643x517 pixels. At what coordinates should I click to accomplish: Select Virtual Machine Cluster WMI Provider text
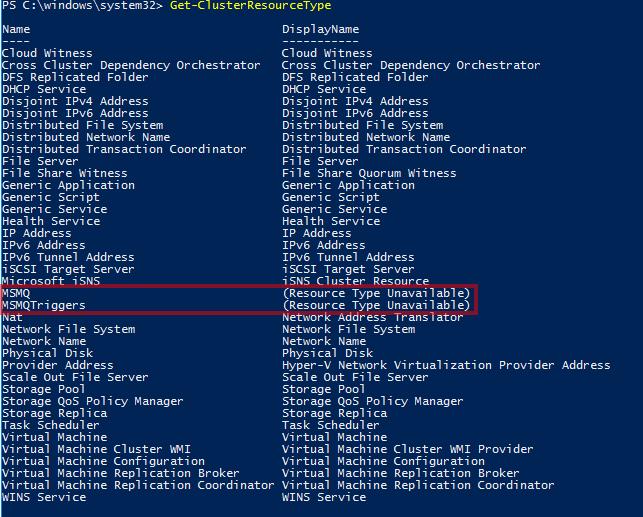408,449
